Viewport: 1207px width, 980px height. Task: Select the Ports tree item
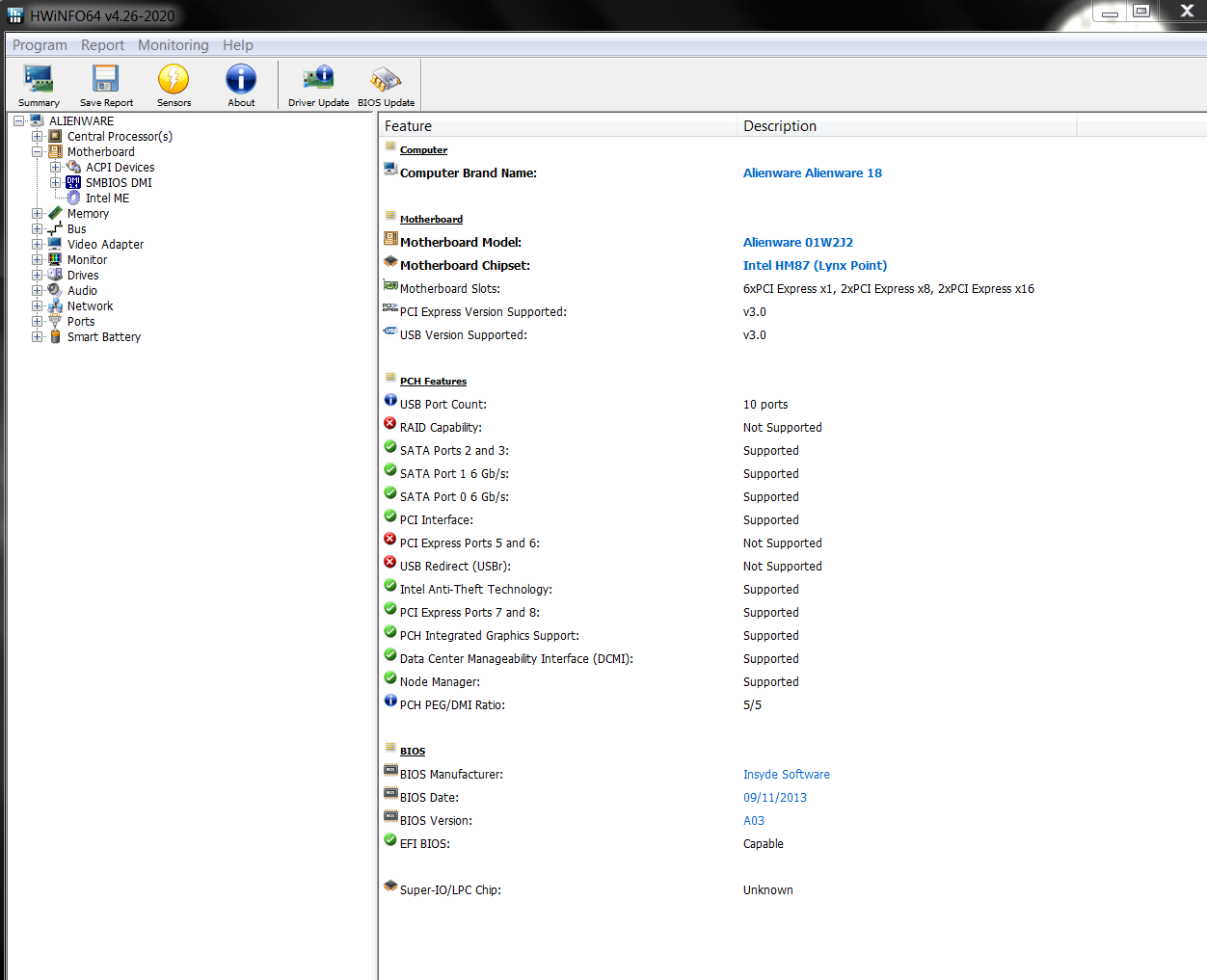tap(81, 322)
